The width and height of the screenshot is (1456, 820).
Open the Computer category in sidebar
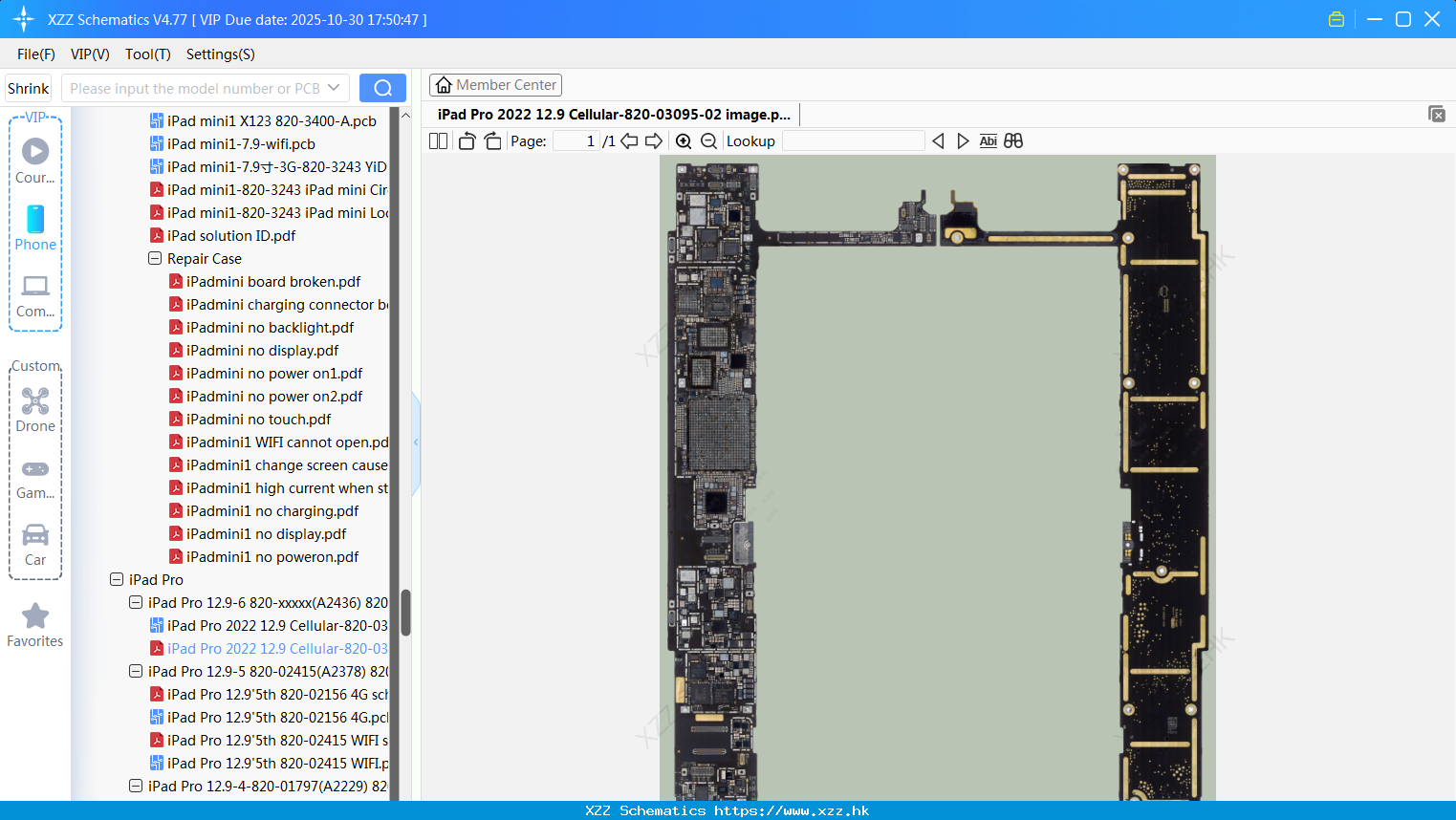pyautogui.click(x=35, y=295)
